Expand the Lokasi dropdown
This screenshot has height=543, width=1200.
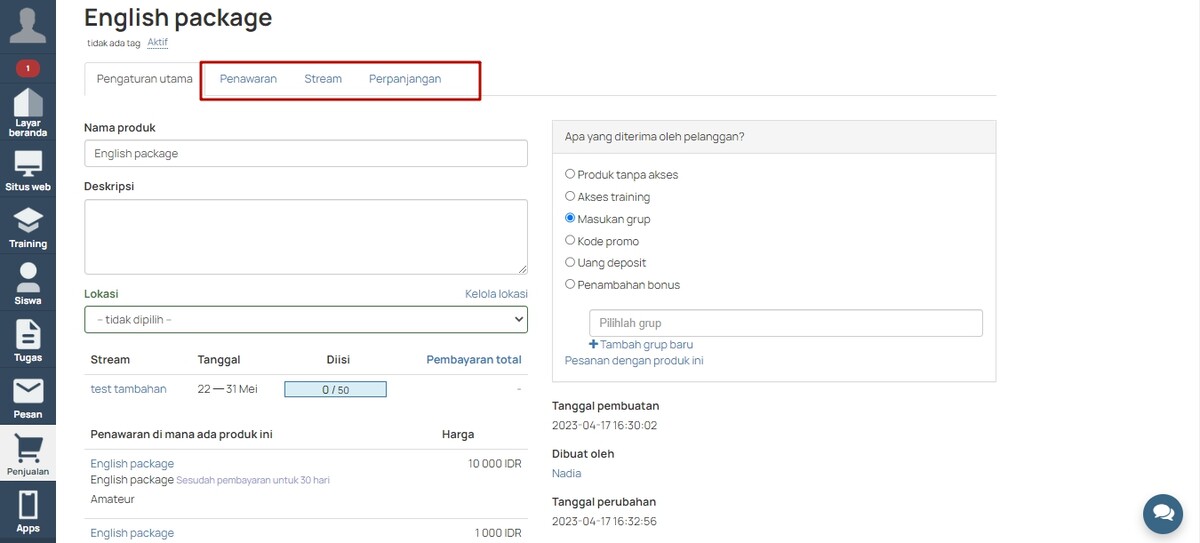coord(306,319)
